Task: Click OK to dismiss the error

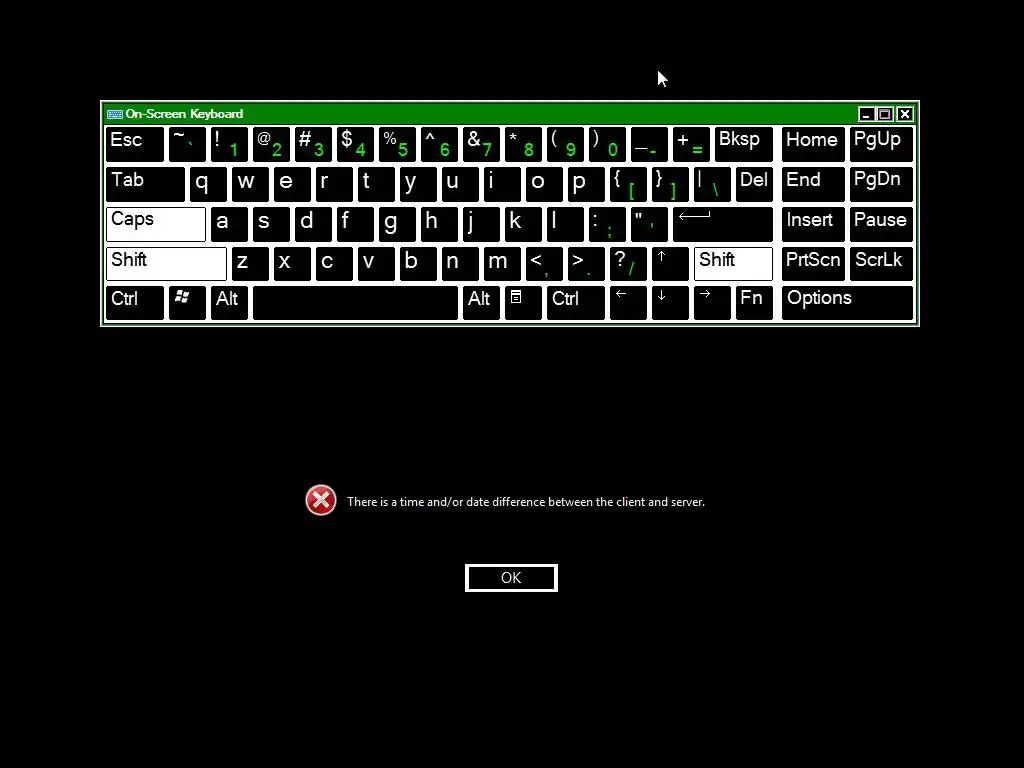Action: click(511, 578)
